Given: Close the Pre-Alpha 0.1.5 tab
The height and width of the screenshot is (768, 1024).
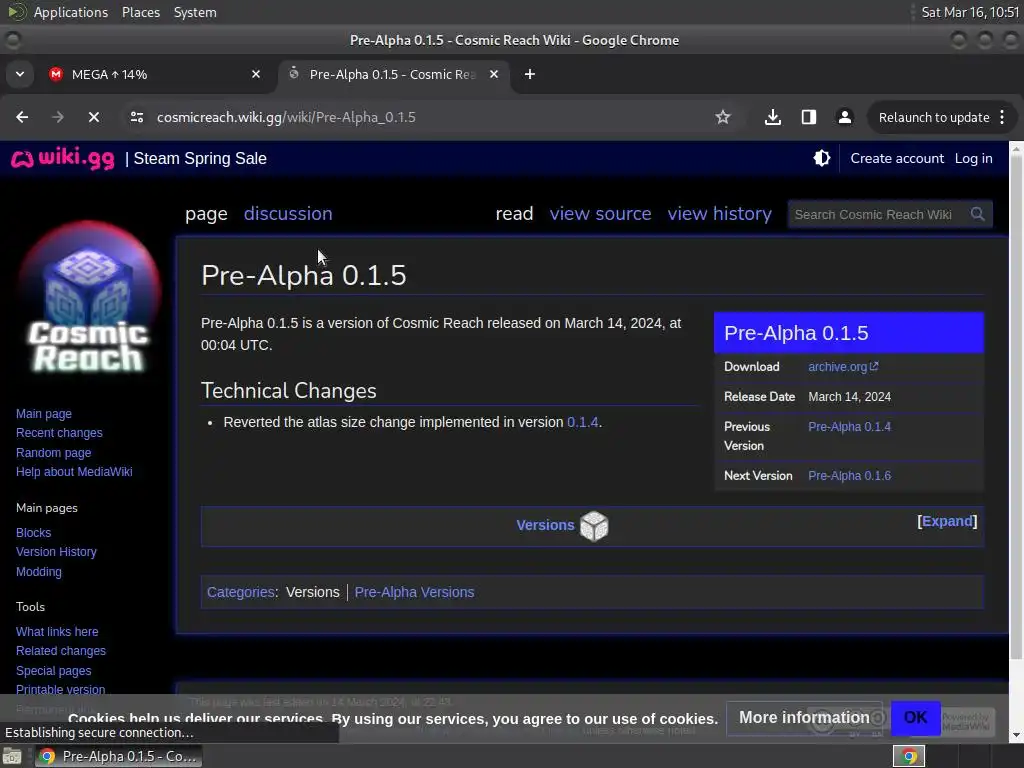Looking at the screenshot, I should tap(494, 74).
